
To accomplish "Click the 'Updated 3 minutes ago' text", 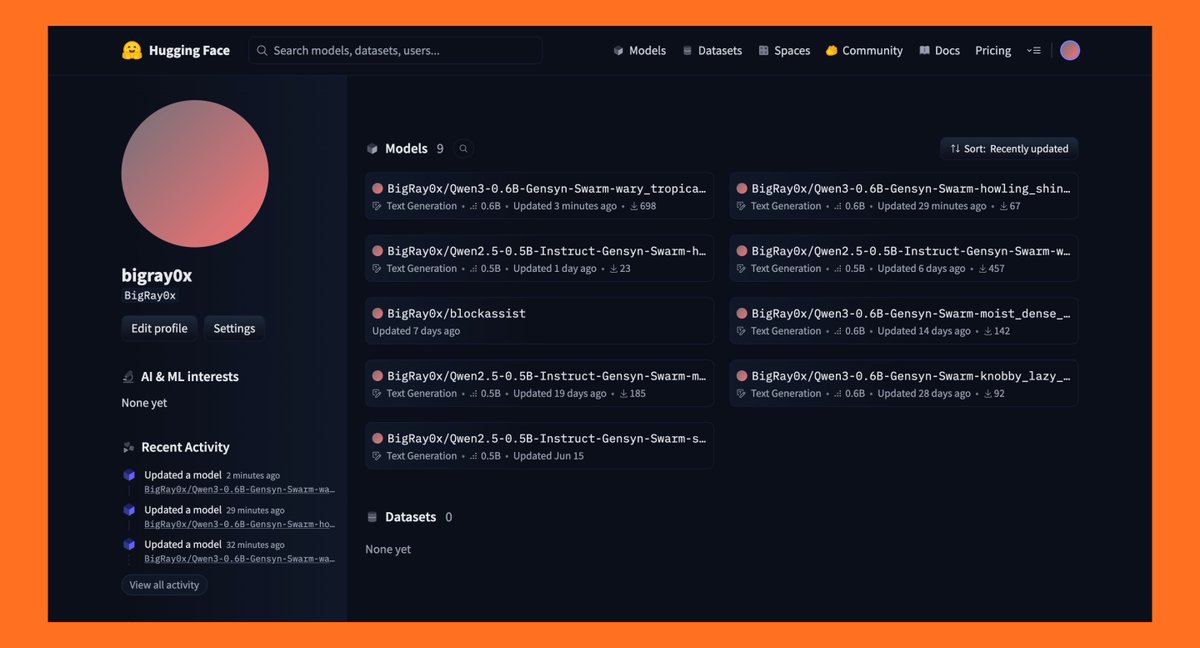I will [565, 206].
